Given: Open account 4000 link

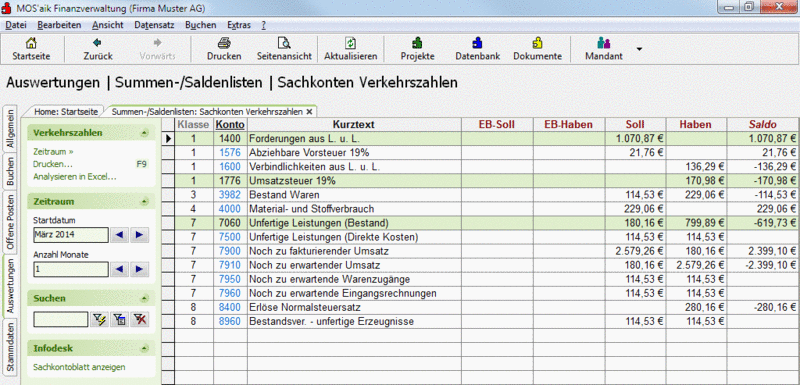Looking at the screenshot, I should pos(230,209).
